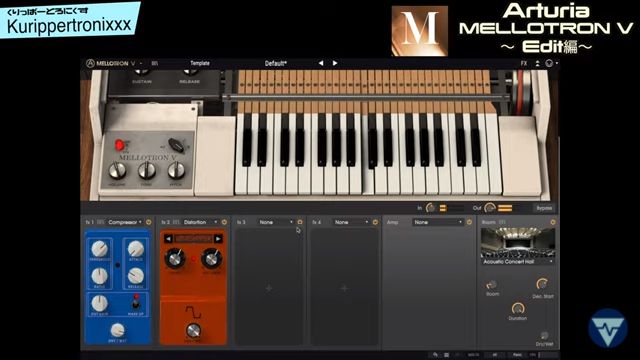Click the undo arrow in bottom toolbar

point(436,355)
